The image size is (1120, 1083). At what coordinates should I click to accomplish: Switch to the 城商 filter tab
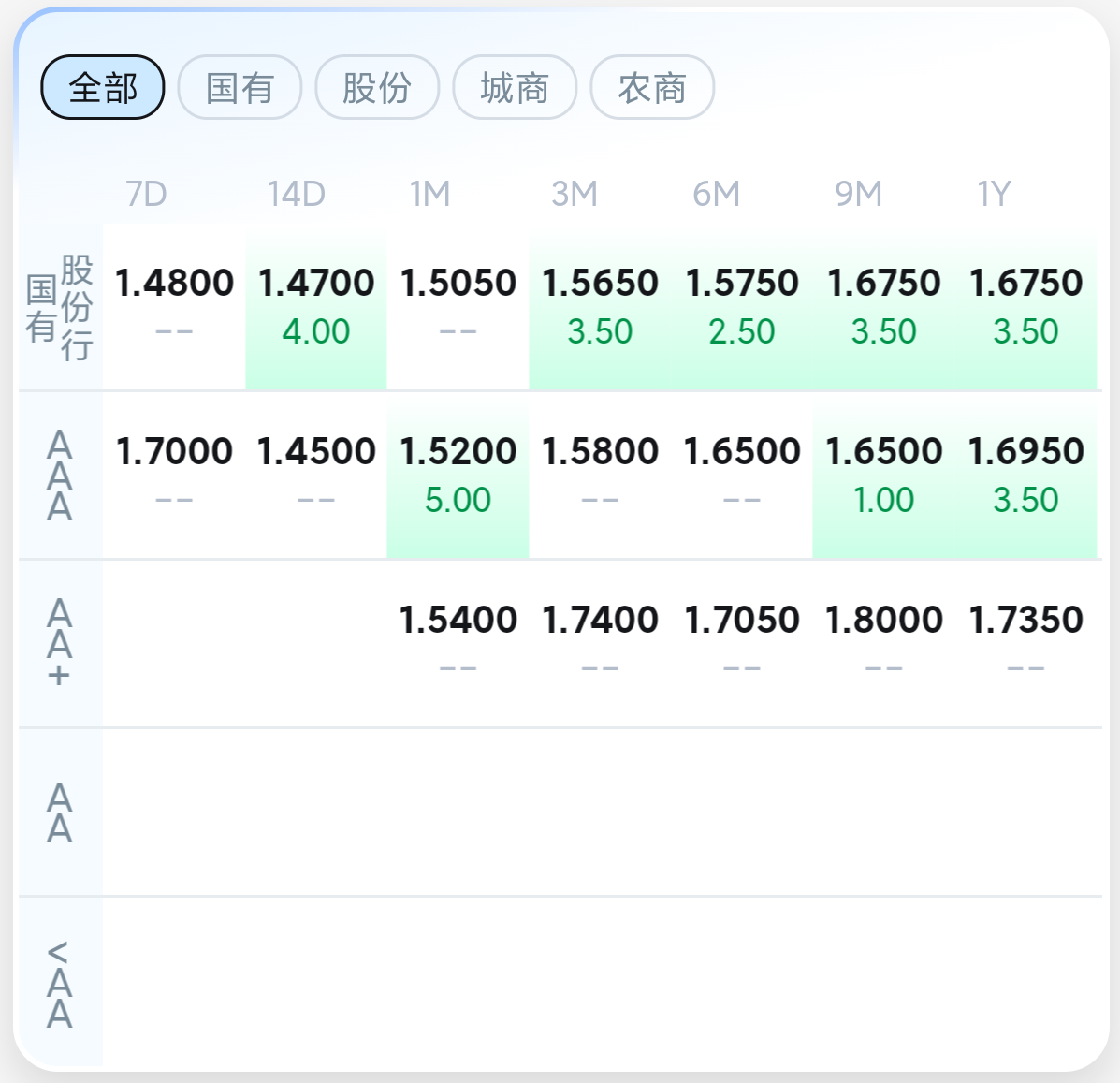(x=515, y=87)
